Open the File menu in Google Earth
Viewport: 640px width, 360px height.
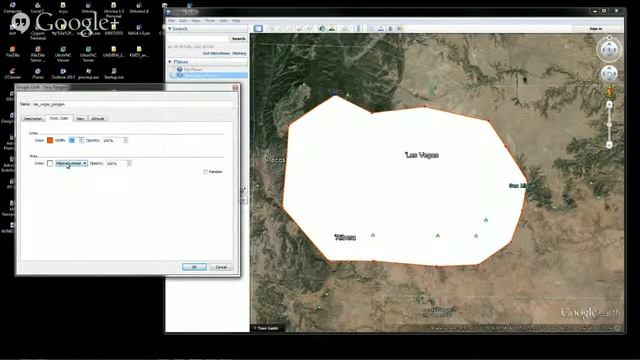171,20
